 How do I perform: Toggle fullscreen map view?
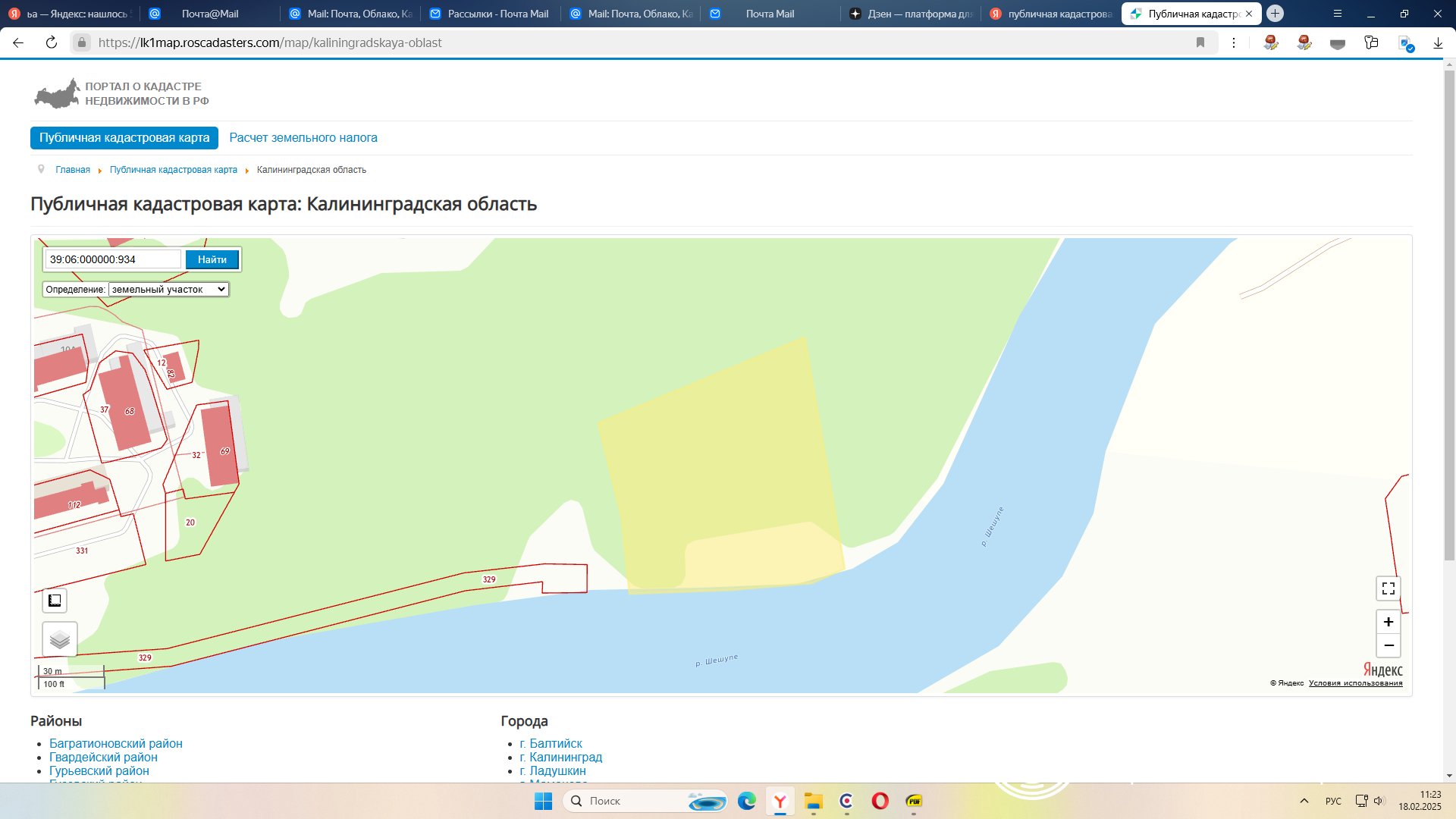tap(1388, 588)
